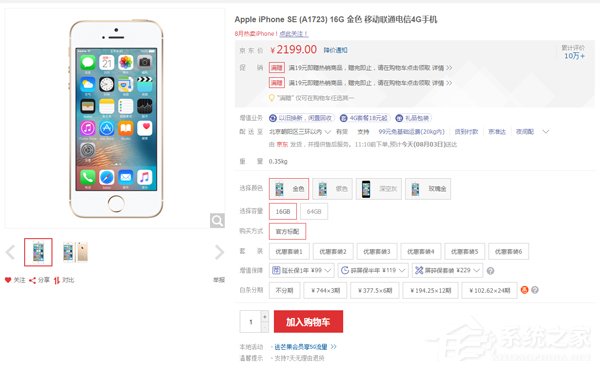Choose 优惠套装6 bundle tab
600x370 pixels.
509,251
